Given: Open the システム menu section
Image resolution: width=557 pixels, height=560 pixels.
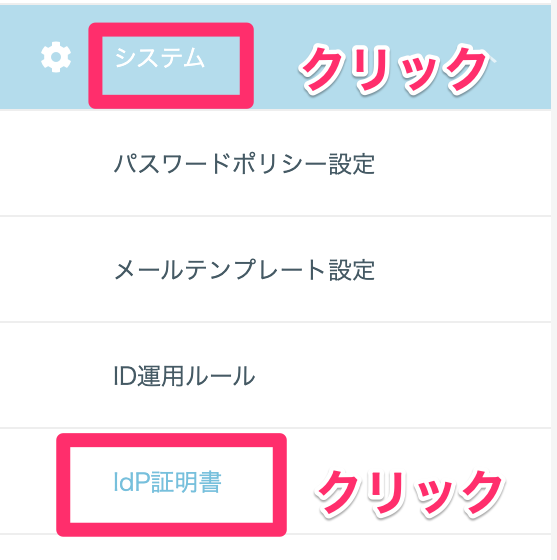Looking at the screenshot, I should coord(275,57).
